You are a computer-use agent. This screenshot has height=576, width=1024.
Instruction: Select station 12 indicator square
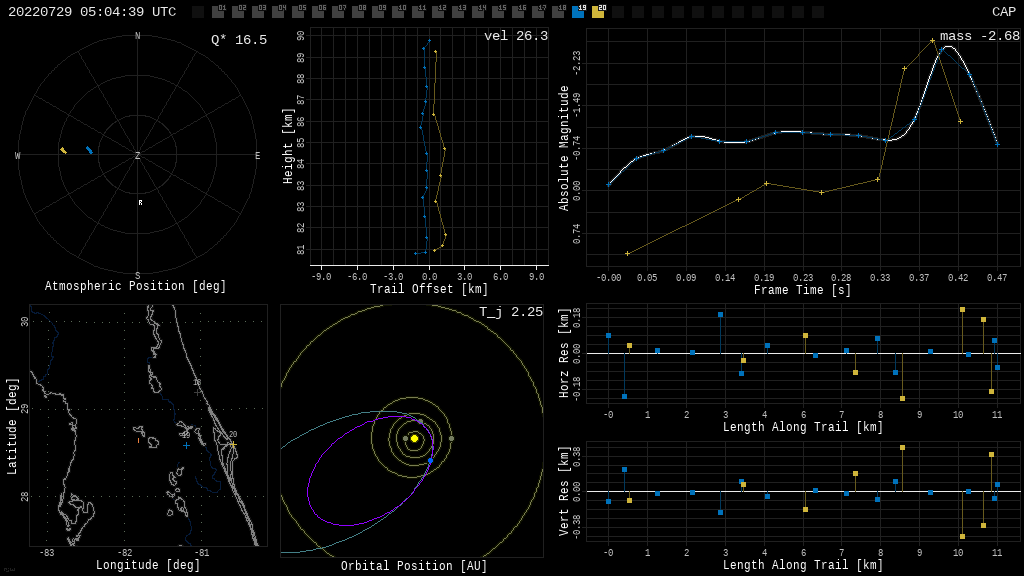tap(438, 12)
